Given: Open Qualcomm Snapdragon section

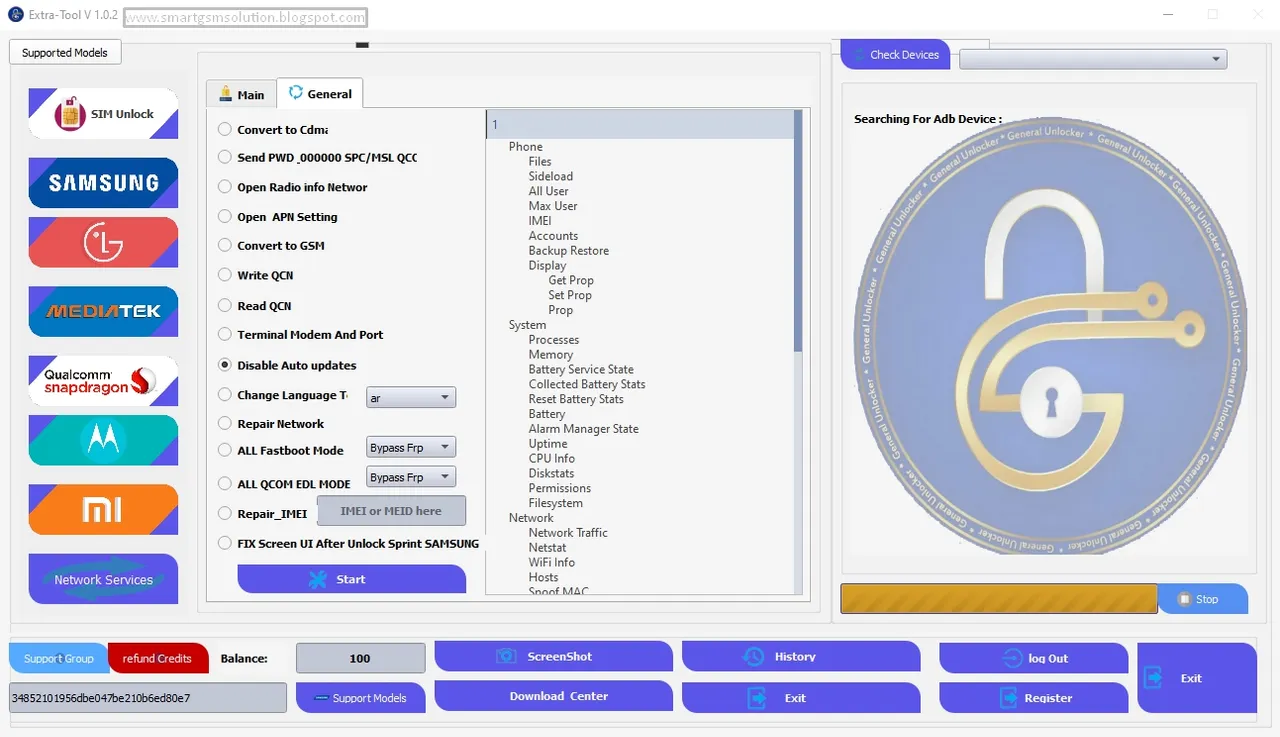Looking at the screenshot, I should (x=103, y=381).
